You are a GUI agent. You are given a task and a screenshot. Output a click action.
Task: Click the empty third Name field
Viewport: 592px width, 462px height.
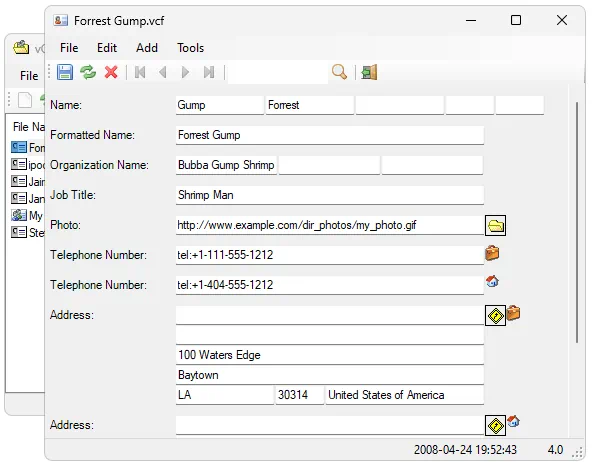click(x=399, y=105)
